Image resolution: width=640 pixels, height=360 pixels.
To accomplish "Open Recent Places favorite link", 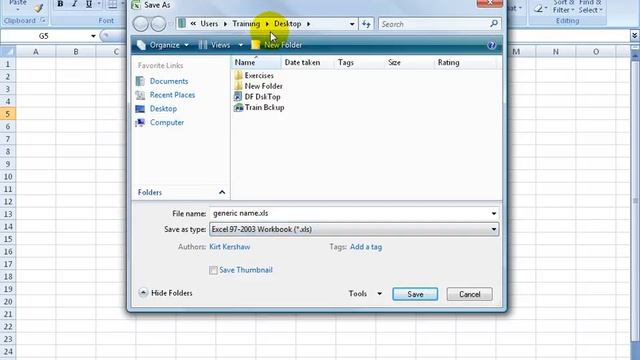I will [x=172, y=95].
